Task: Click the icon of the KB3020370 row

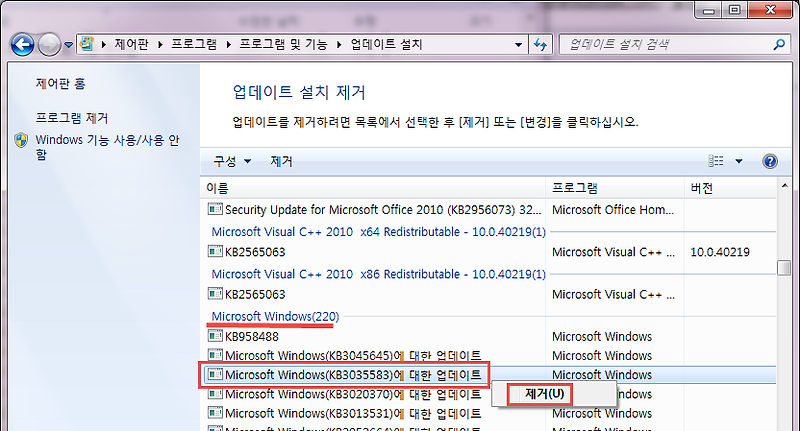Action: 215,394
